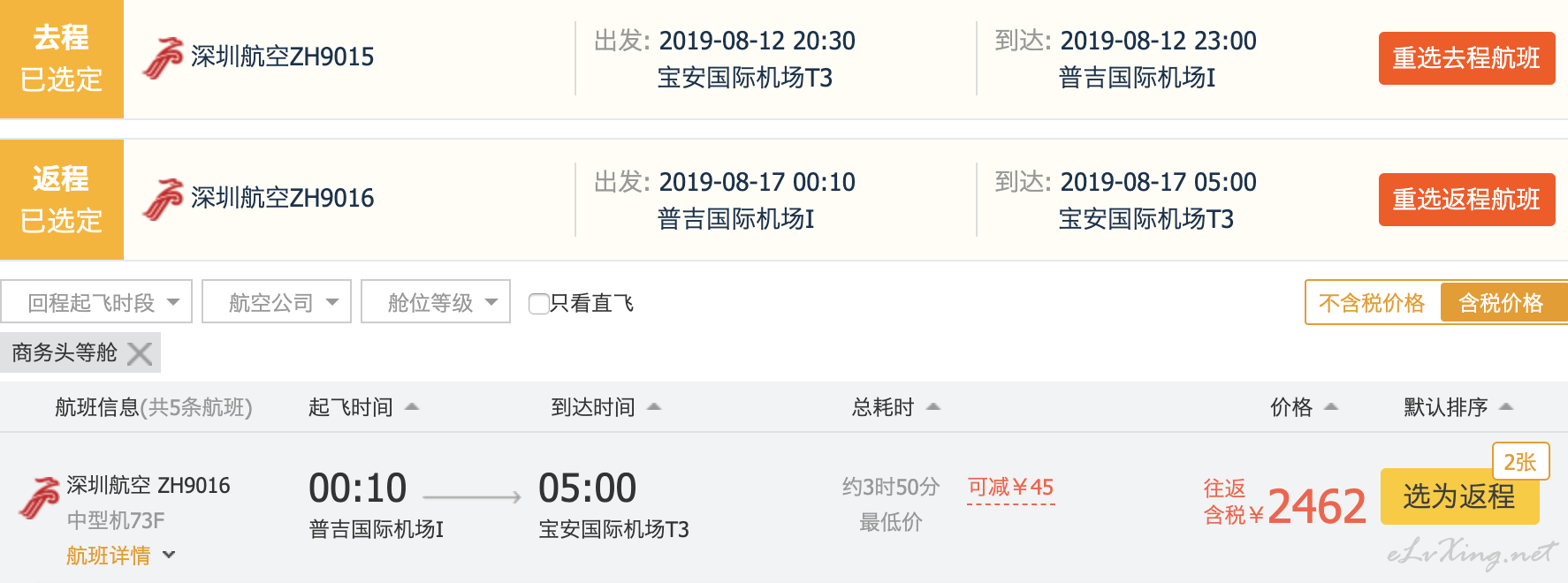This screenshot has height=583, width=1568.
Task: Click the 可减¥45 discount link
Action: (1010, 488)
